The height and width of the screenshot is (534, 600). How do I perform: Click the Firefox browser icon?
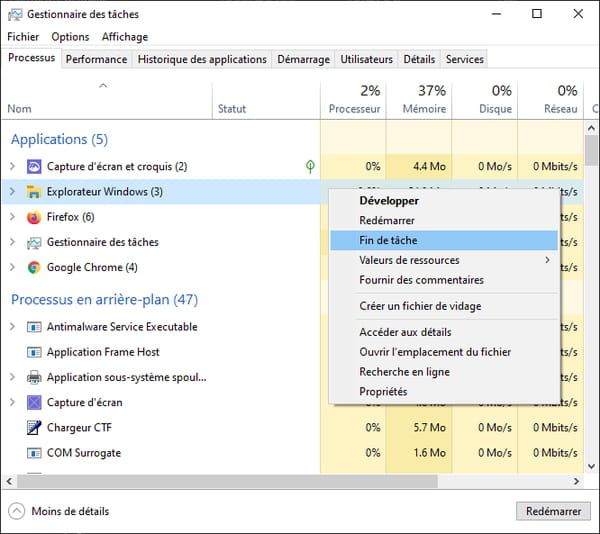click(34, 217)
